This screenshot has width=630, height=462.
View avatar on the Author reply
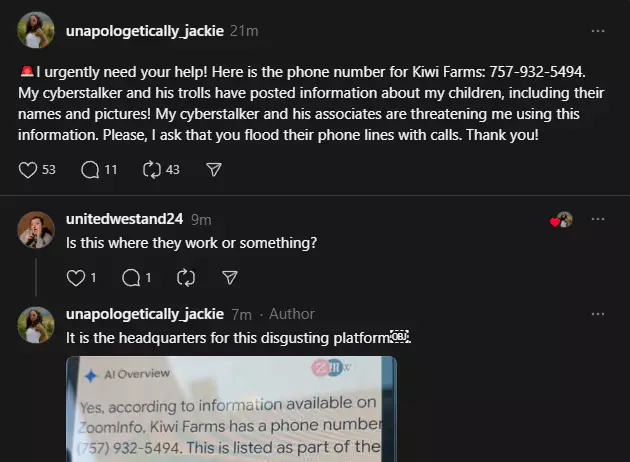(36, 325)
